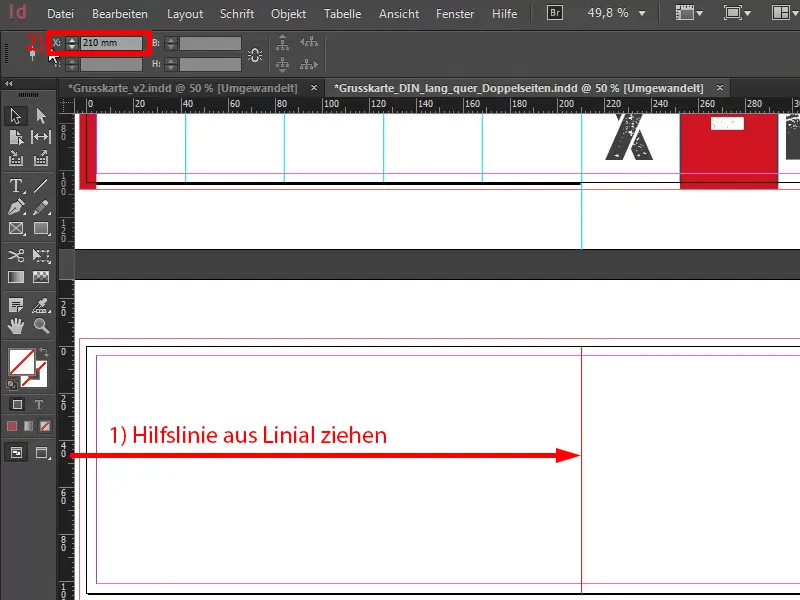Swap fill and stroke arrows

[44, 352]
